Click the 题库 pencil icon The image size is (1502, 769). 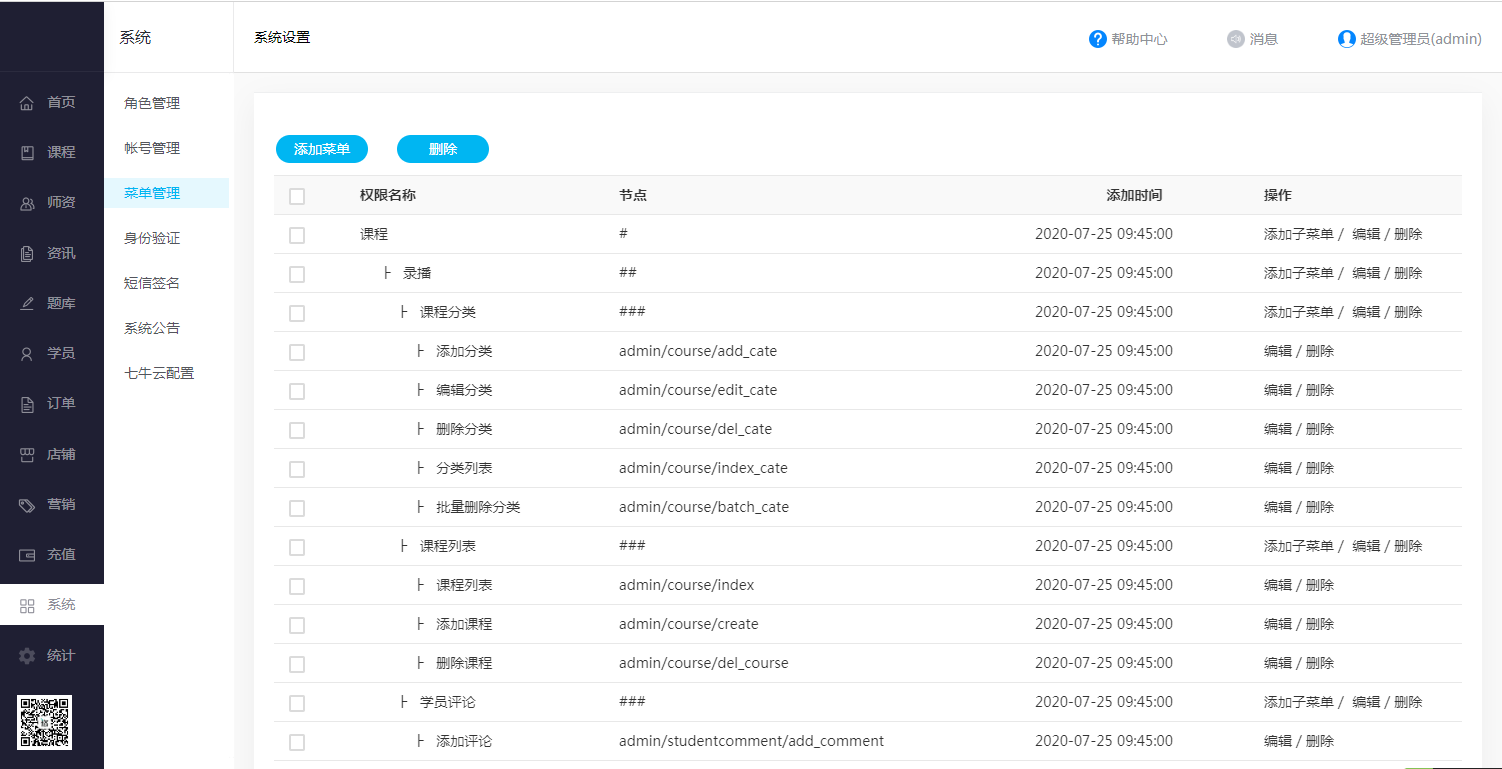[x=27, y=304]
